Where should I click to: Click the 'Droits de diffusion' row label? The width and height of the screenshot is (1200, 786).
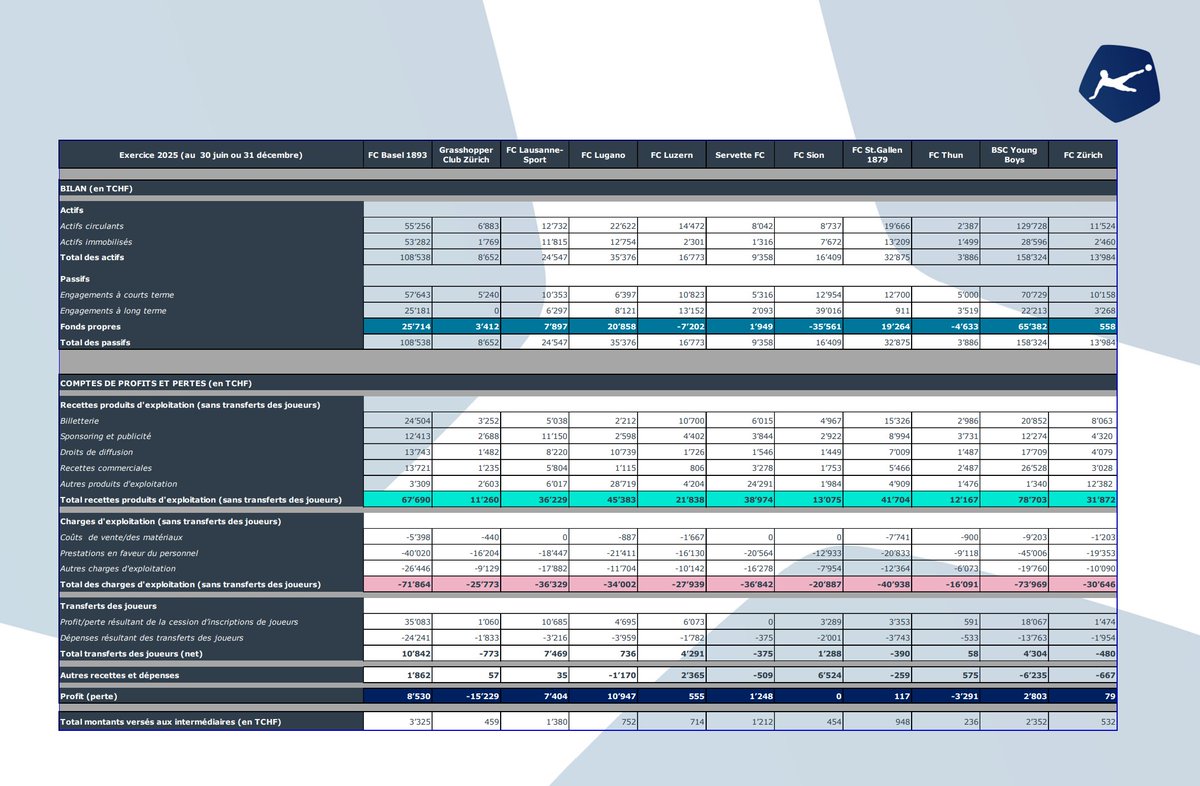(x=97, y=452)
